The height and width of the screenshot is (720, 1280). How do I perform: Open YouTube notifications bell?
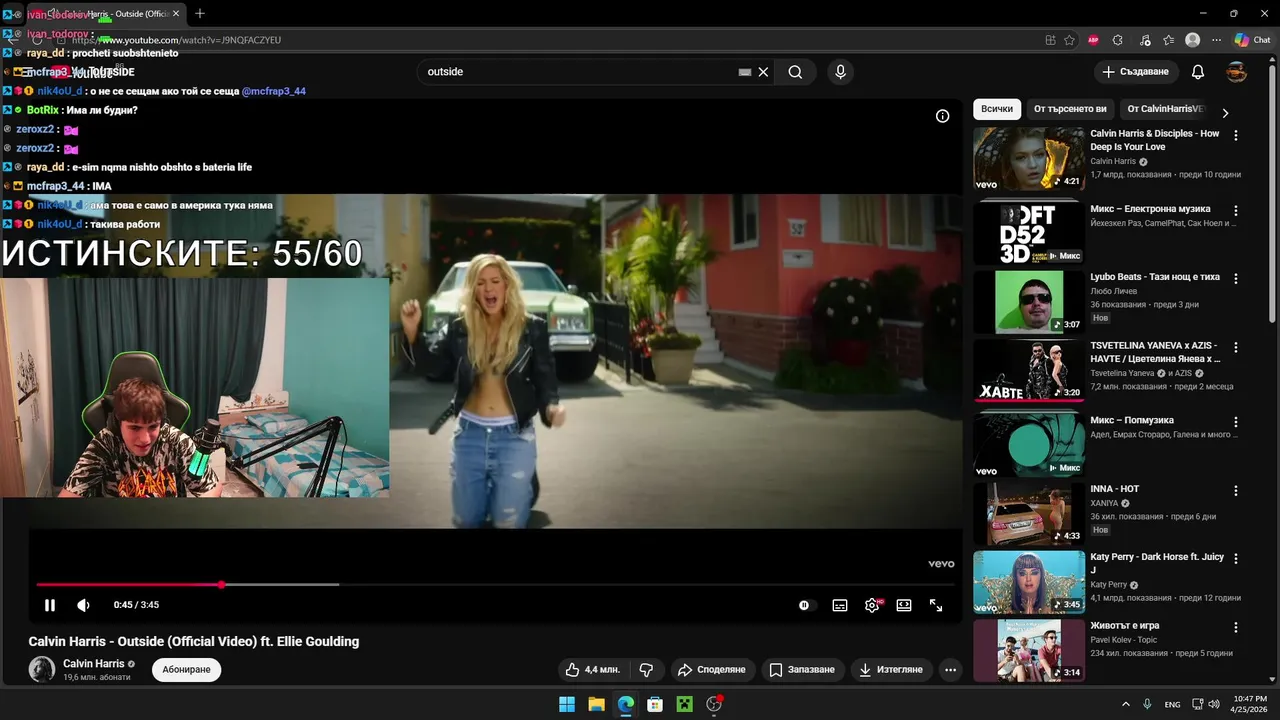(1198, 72)
